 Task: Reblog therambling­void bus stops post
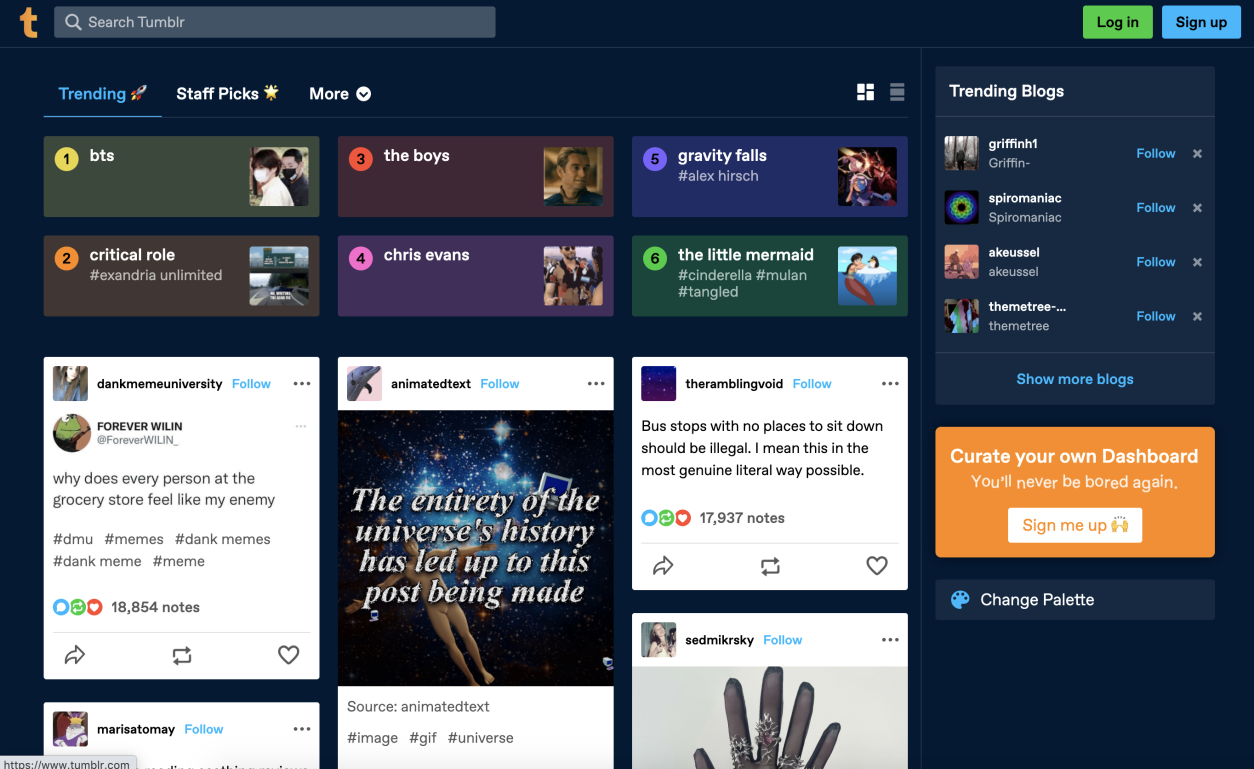pyautogui.click(x=770, y=566)
